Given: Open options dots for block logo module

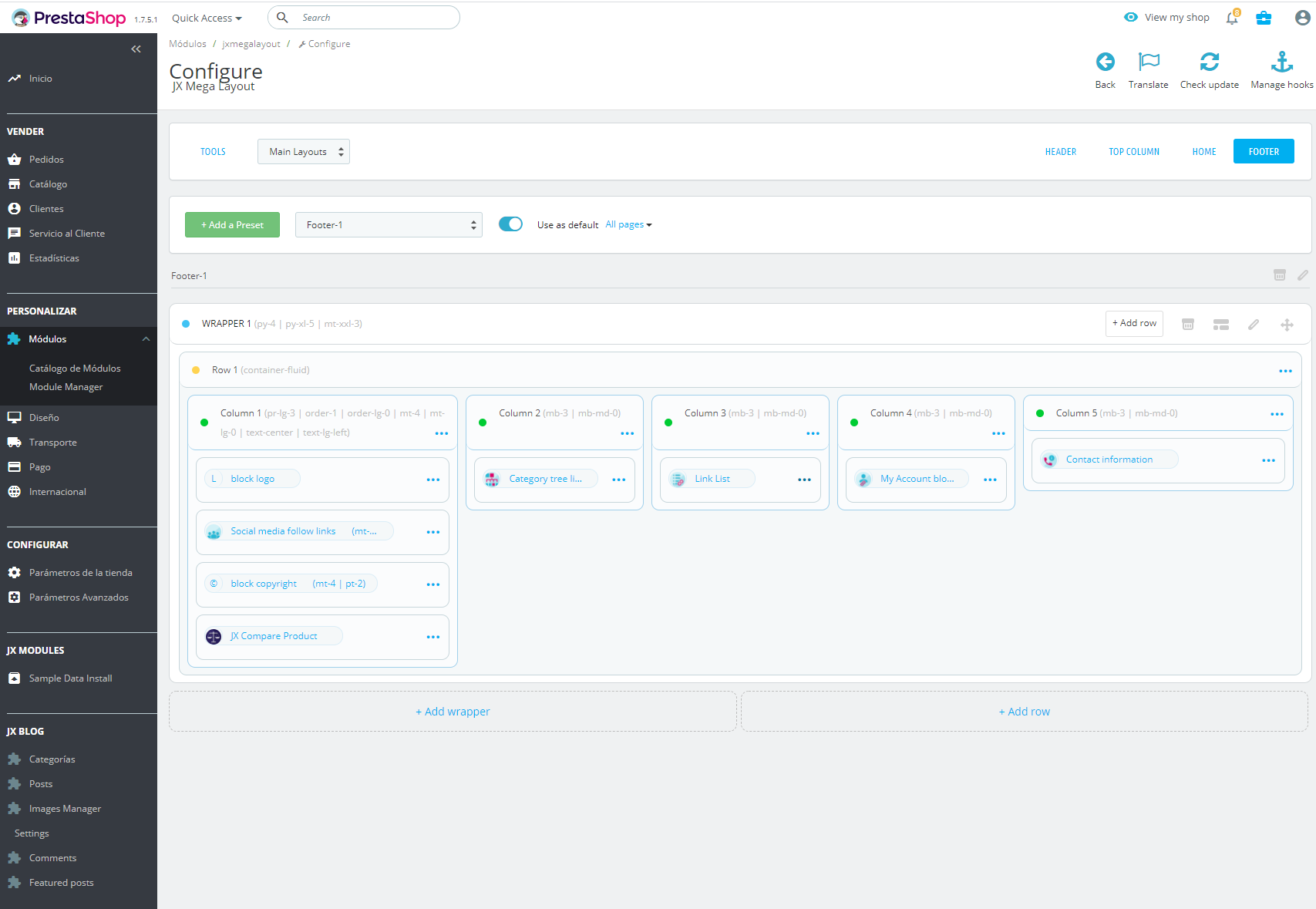Looking at the screenshot, I should coord(433,480).
